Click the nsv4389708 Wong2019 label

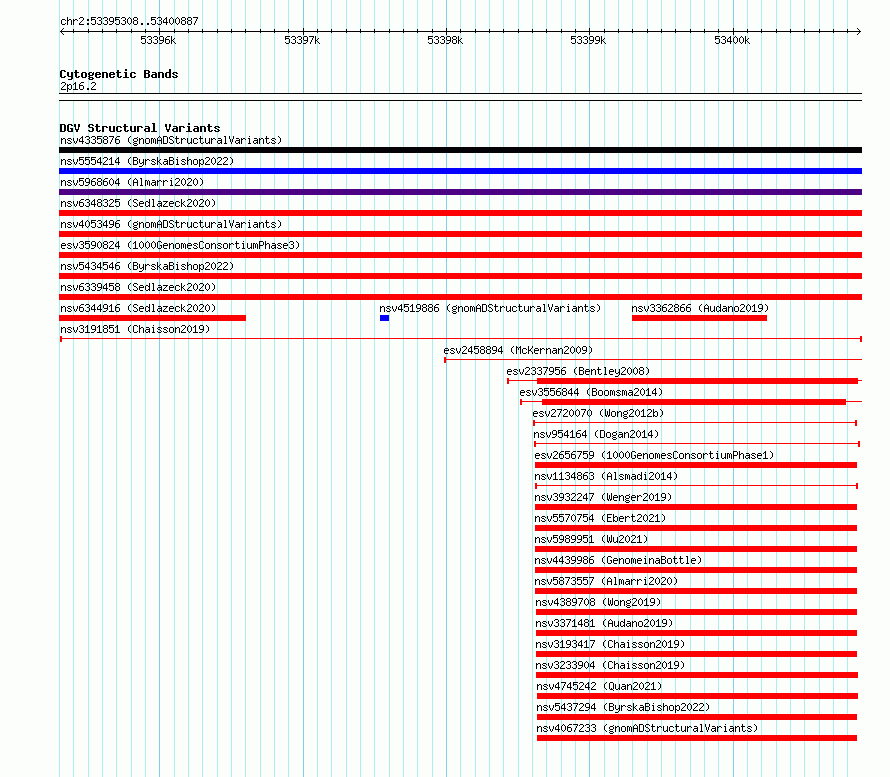[x=598, y=602]
